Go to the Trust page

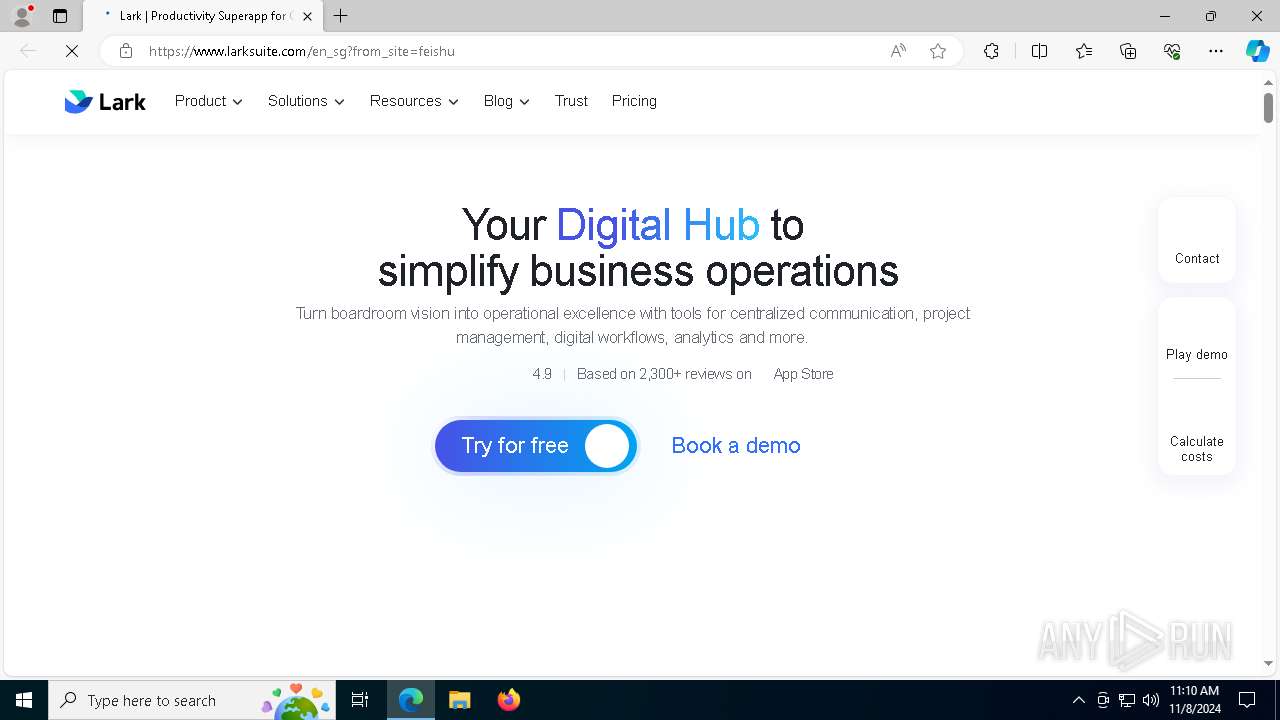tap(571, 101)
